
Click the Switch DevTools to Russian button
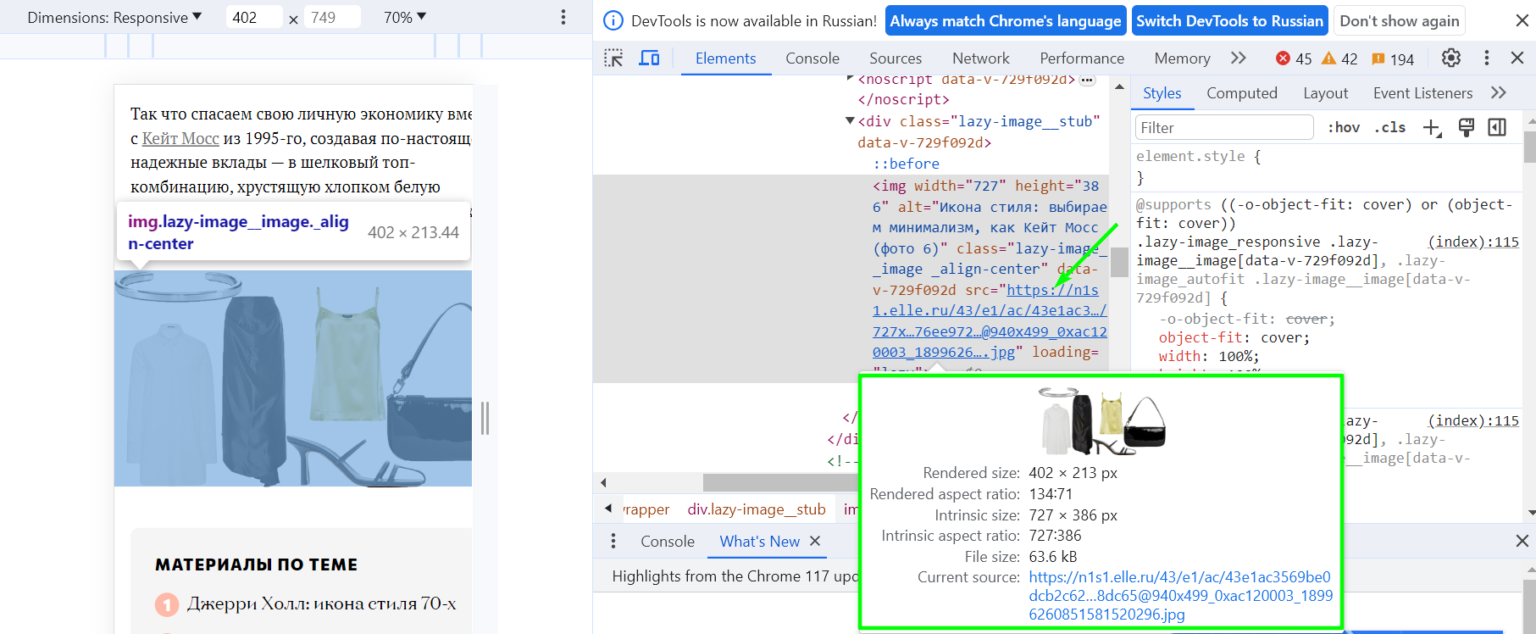(x=1229, y=21)
